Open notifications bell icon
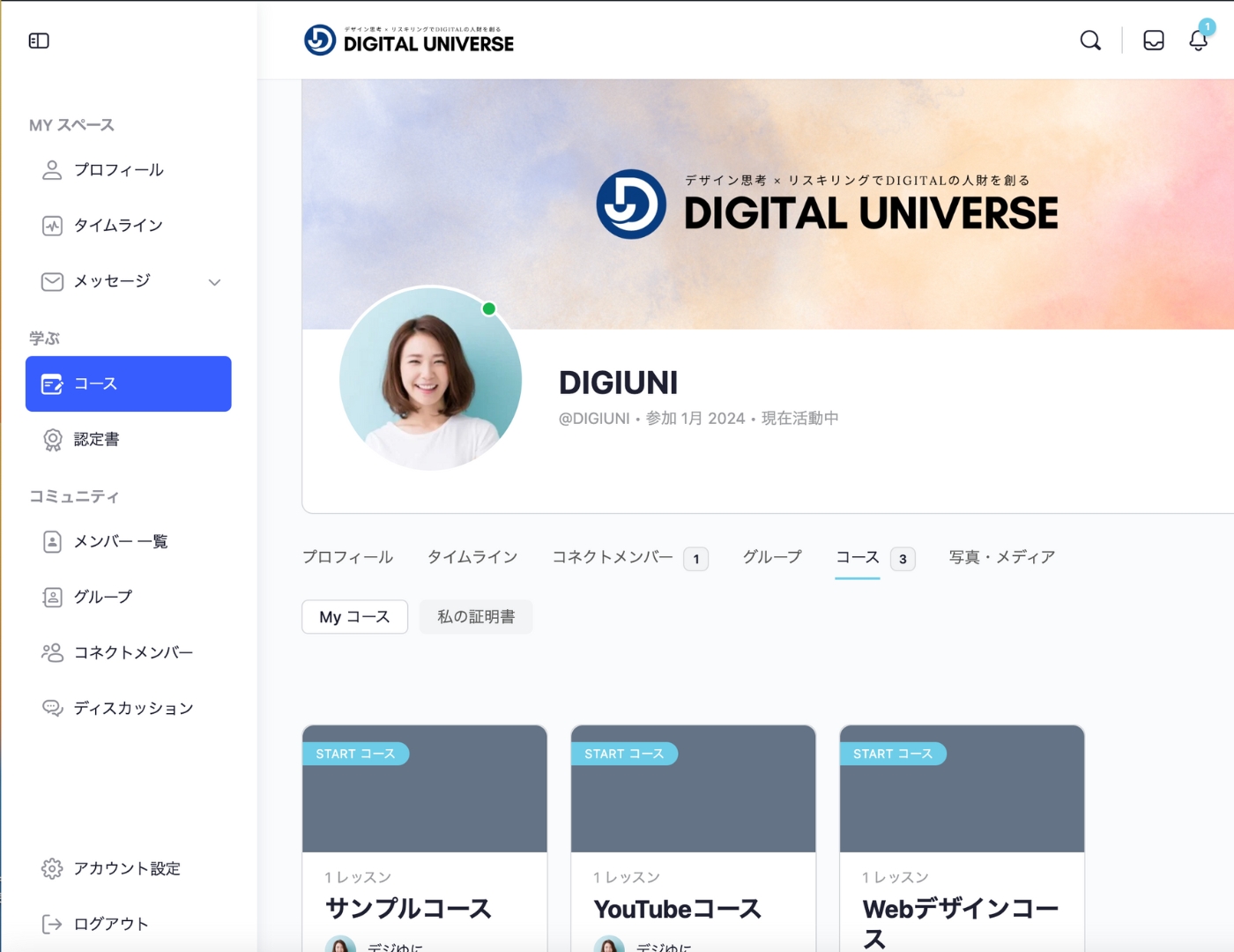Screen dimensions: 1234x952 [1198, 41]
